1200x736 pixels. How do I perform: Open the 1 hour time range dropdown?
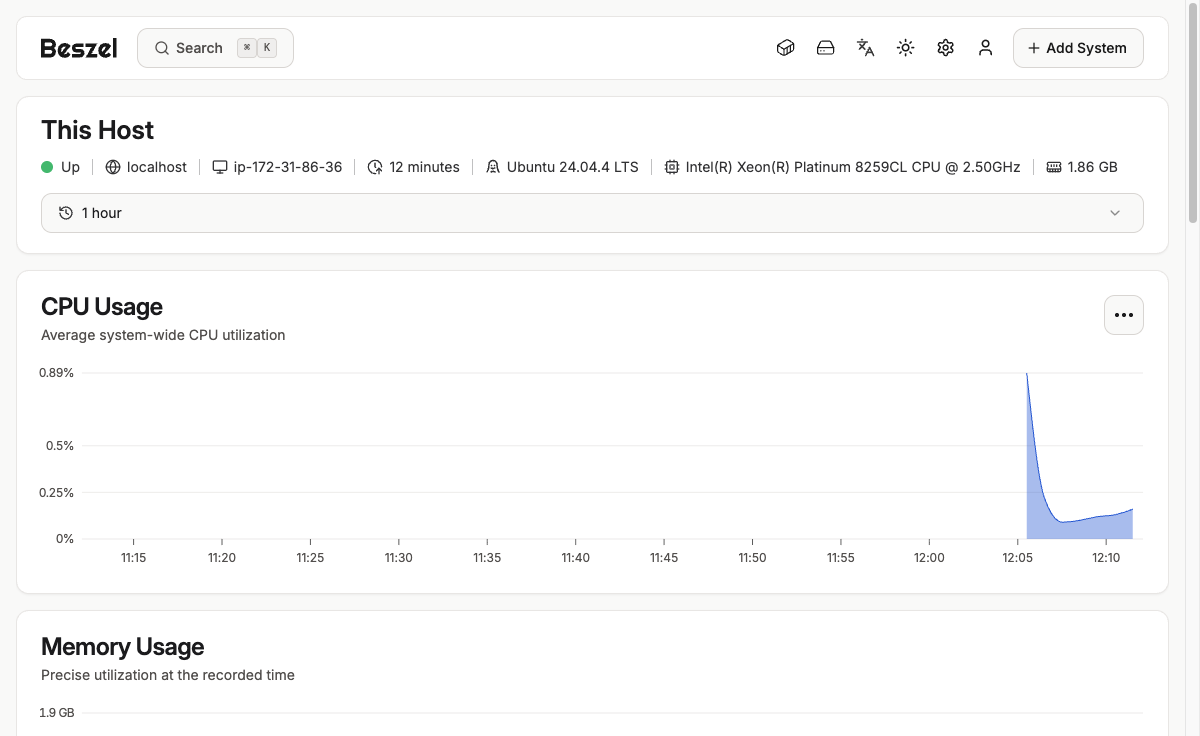tap(592, 213)
